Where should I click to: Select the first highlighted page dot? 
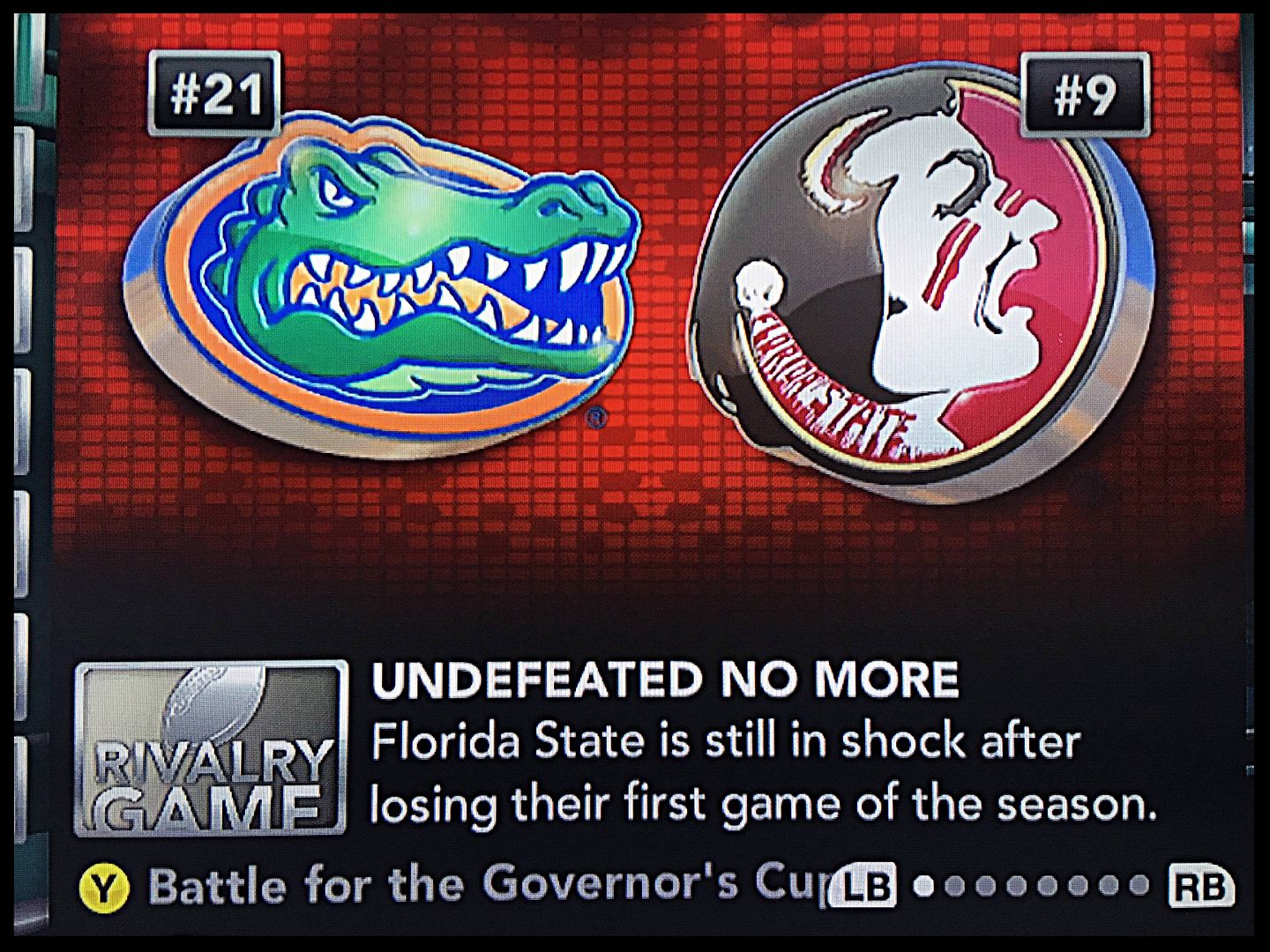(923, 886)
